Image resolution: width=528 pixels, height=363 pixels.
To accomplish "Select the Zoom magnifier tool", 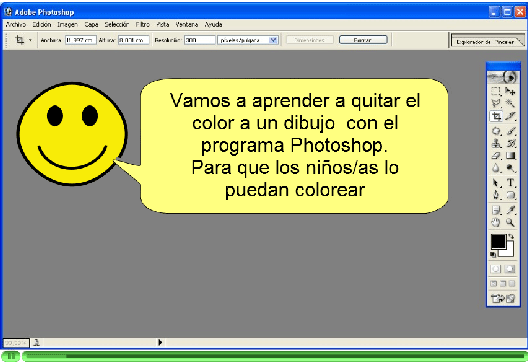I will click(x=510, y=222).
